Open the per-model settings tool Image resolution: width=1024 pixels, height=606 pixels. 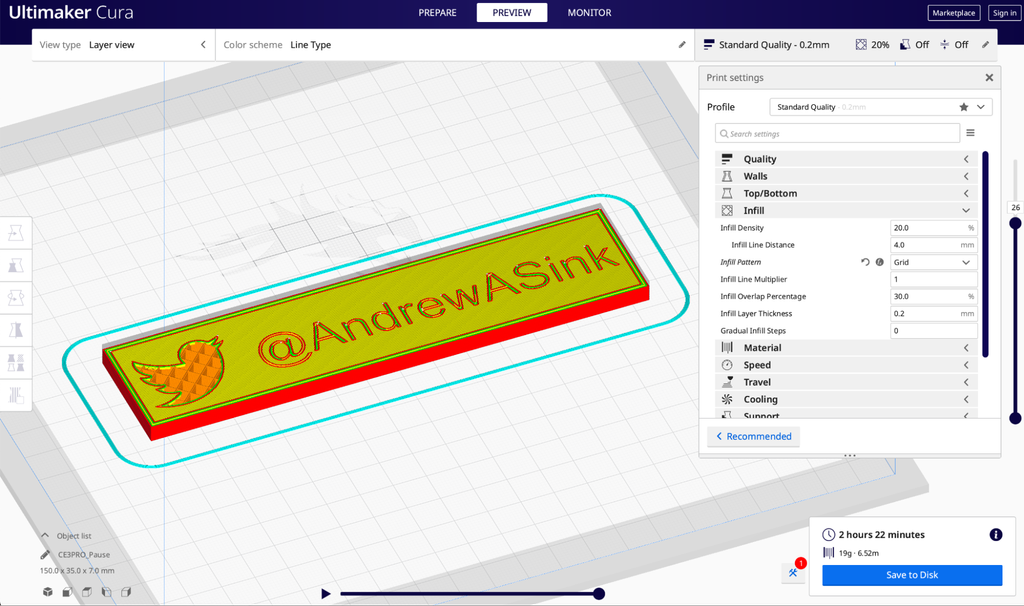coord(16,363)
